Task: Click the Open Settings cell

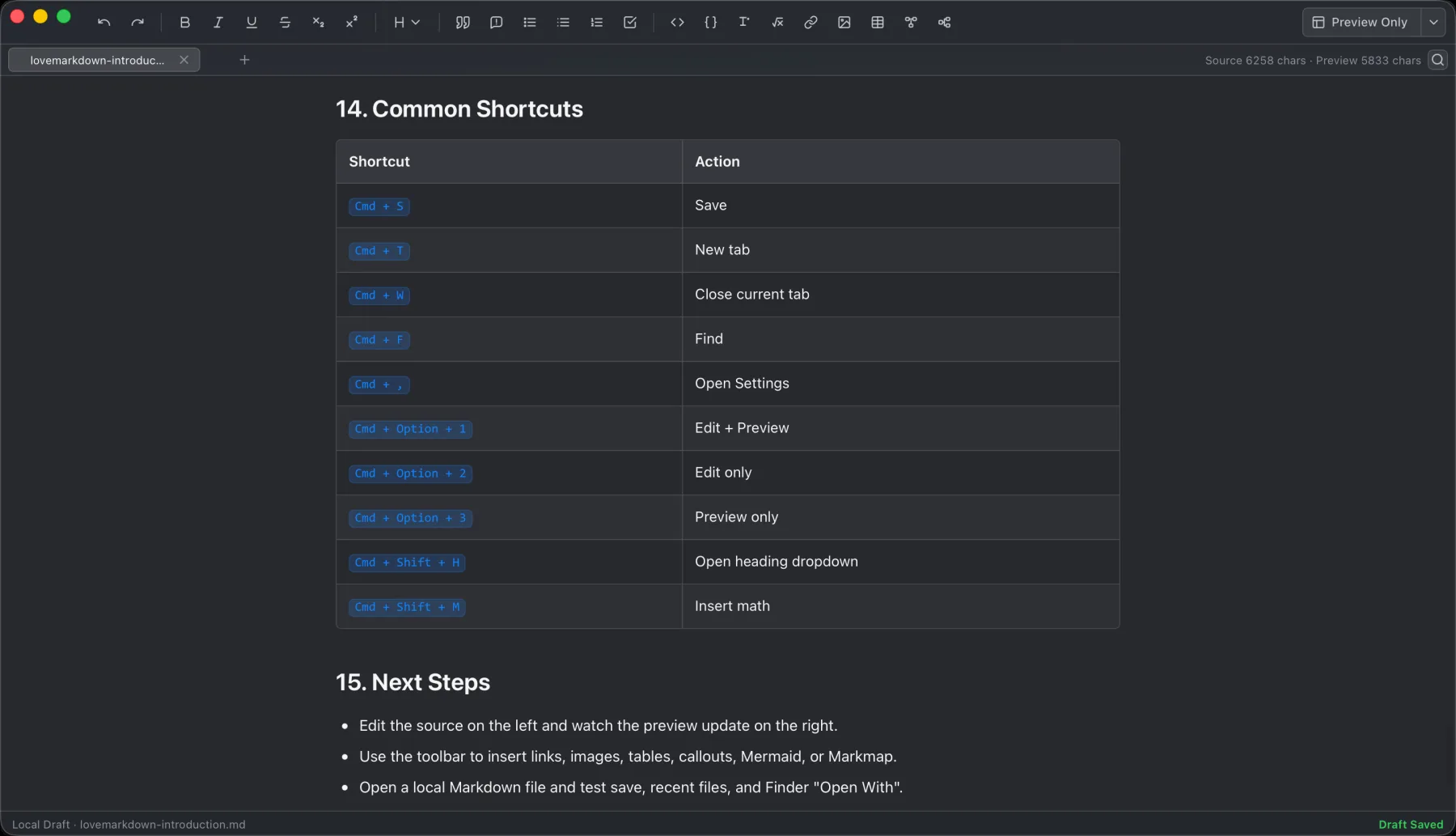Action: point(901,384)
